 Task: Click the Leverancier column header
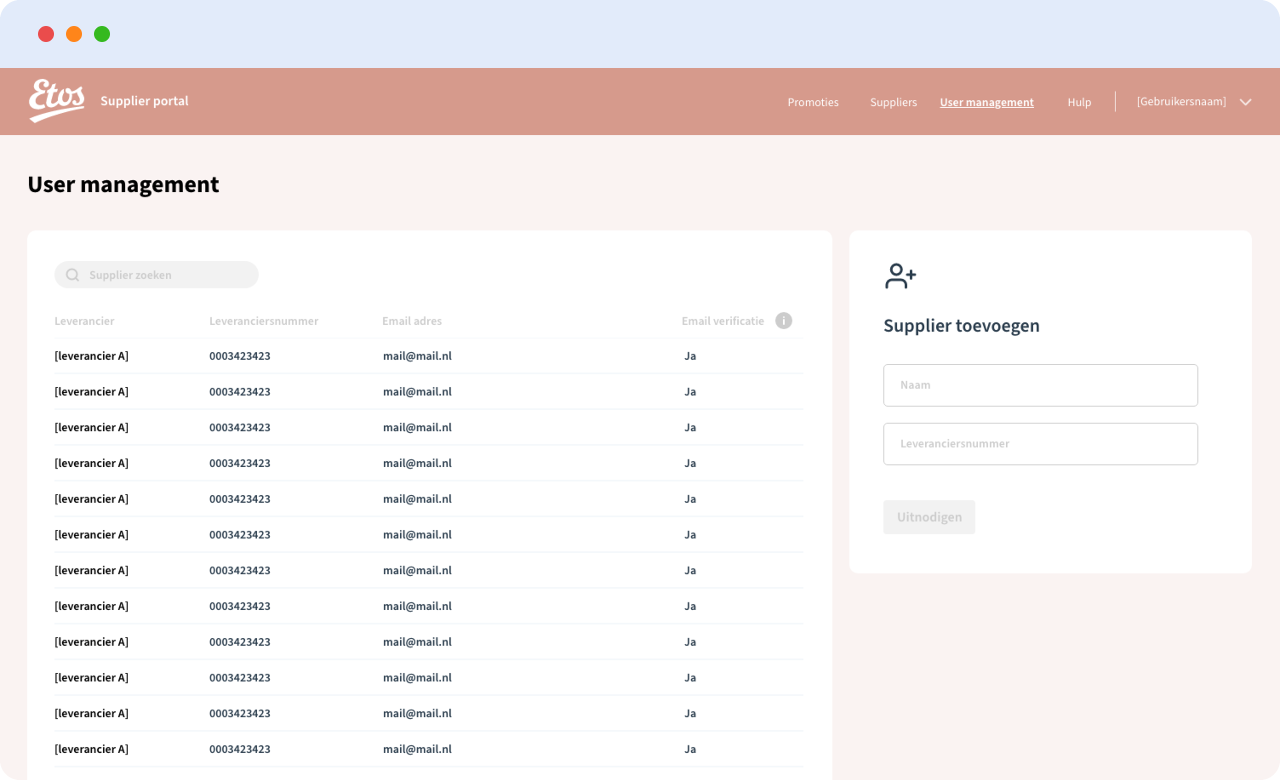84,321
